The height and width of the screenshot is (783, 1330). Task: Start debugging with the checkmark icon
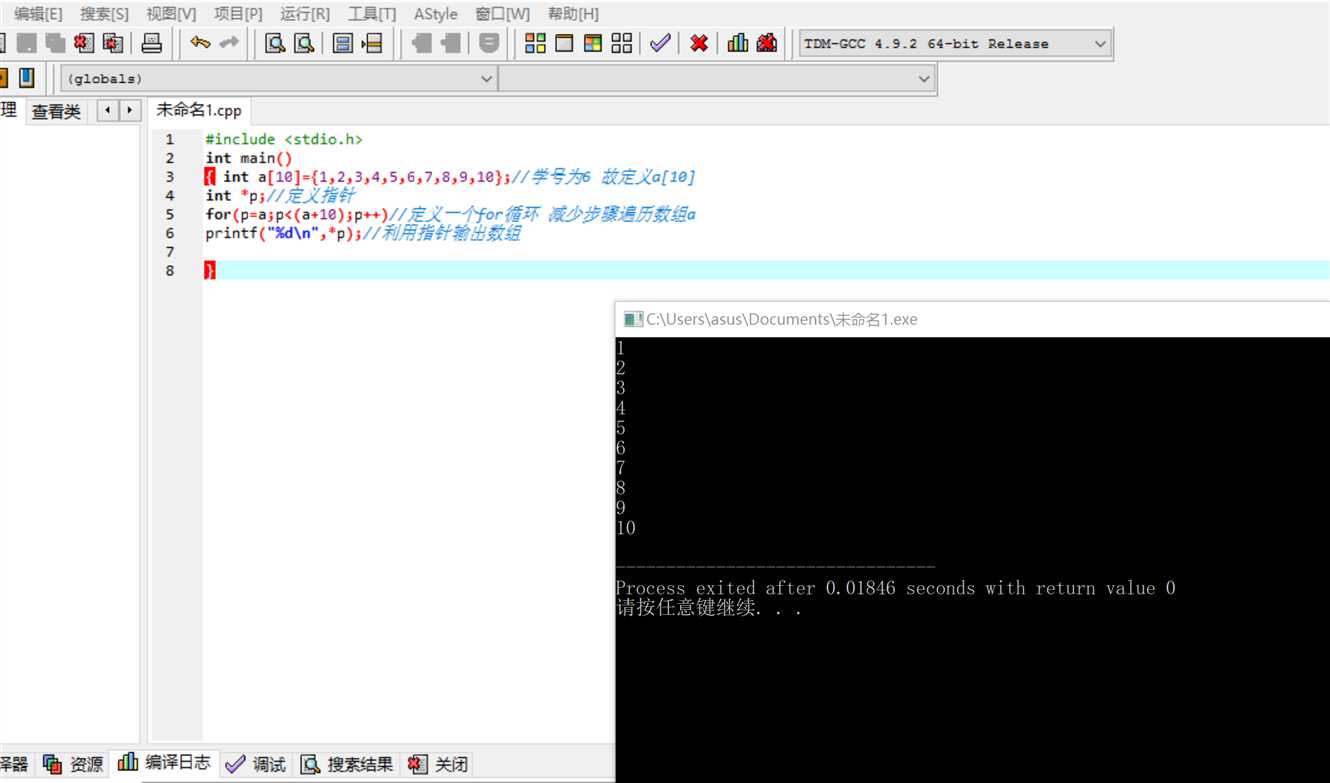point(660,43)
